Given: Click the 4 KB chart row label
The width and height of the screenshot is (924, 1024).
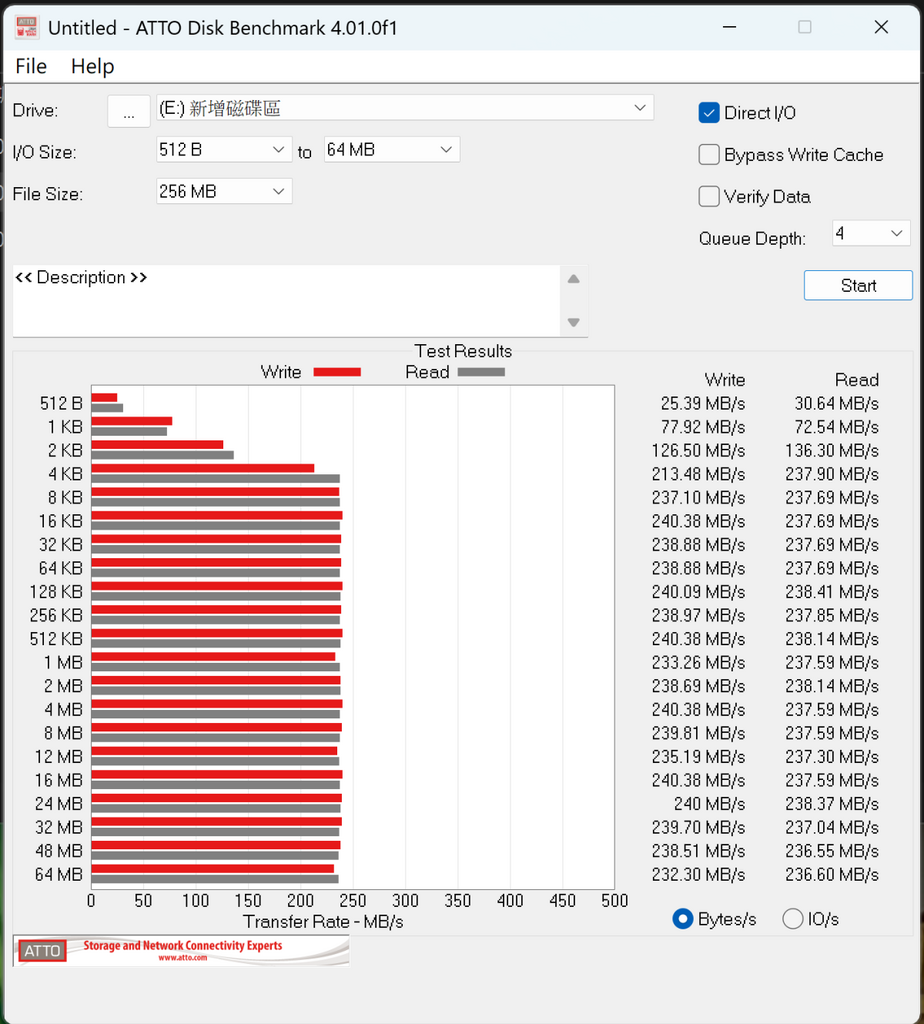Looking at the screenshot, I should point(65,474).
